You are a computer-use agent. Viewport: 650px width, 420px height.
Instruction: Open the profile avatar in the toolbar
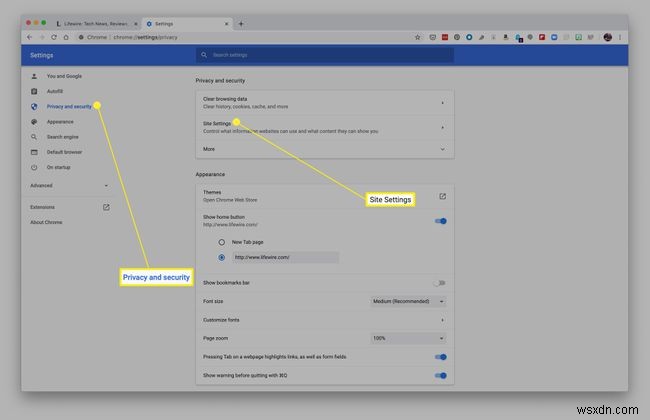pos(608,37)
